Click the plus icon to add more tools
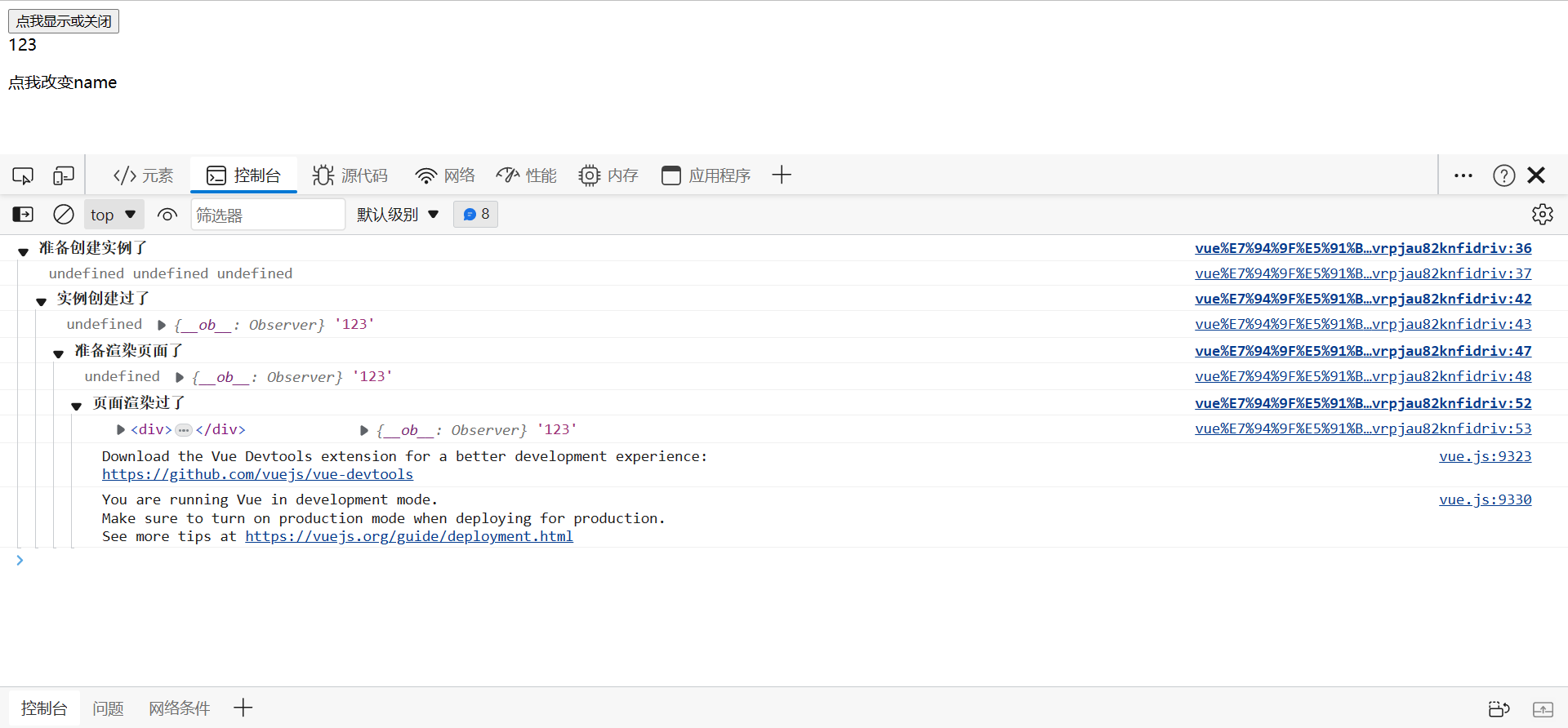This screenshot has width=1568, height=728. click(782, 175)
